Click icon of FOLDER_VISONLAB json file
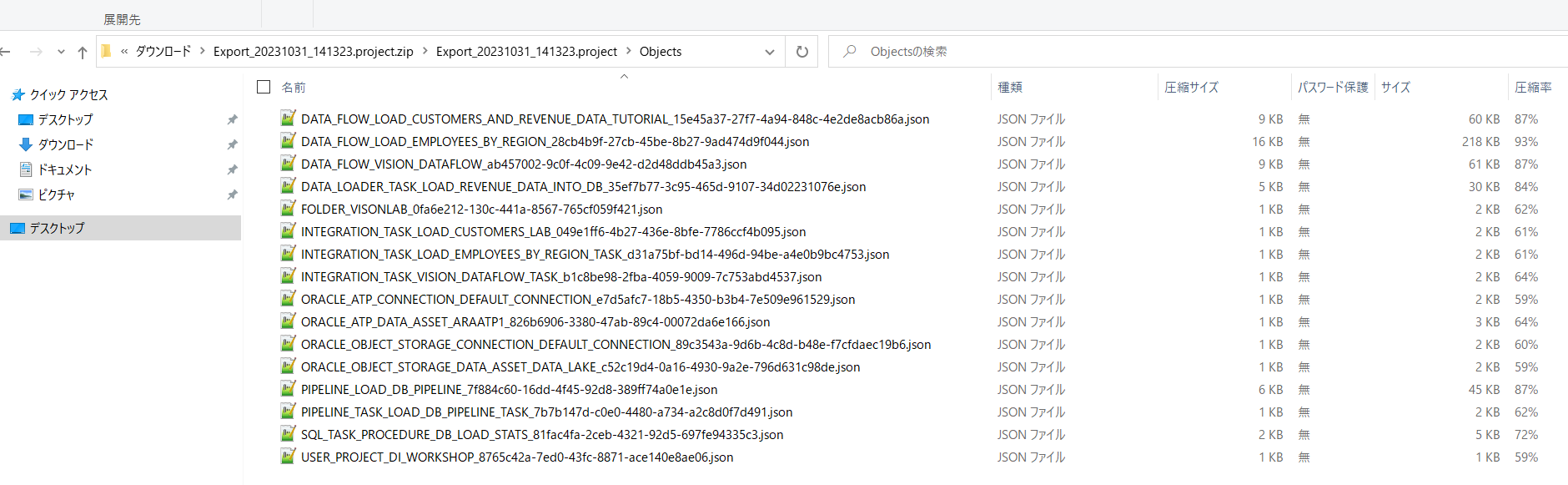This screenshot has width=1568, height=485. click(288, 208)
